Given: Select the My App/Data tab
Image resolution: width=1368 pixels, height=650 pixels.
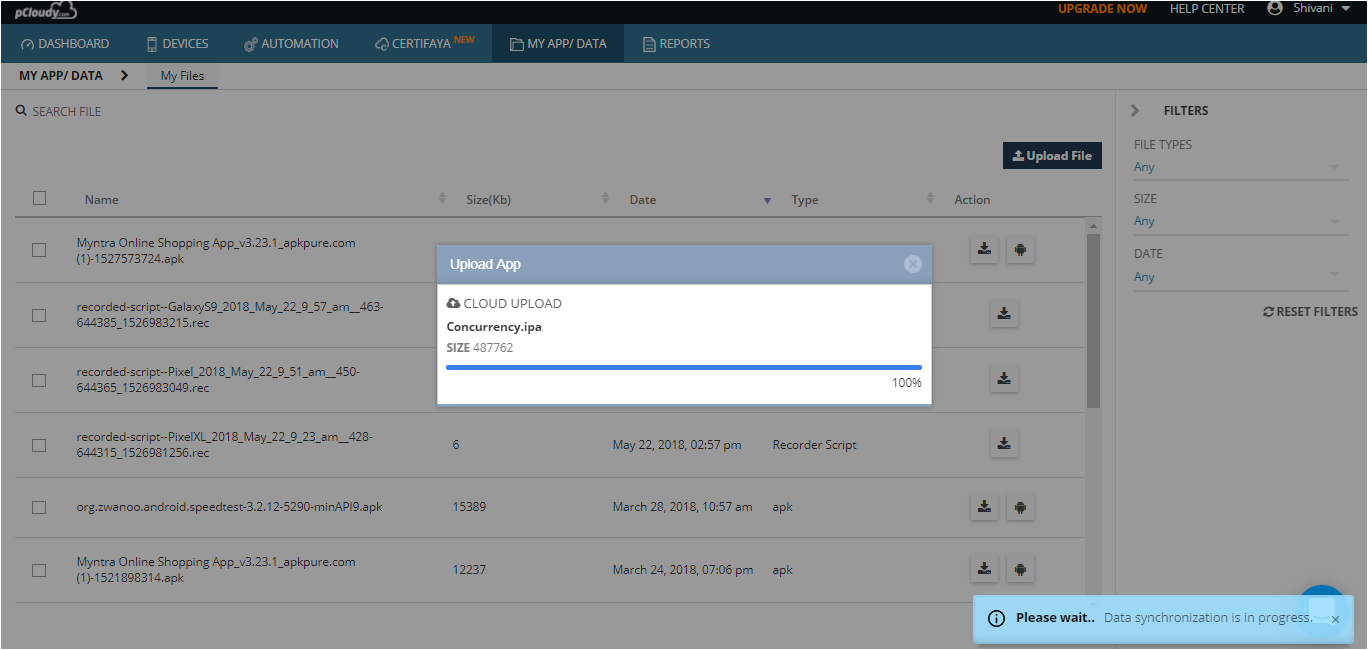Looking at the screenshot, I should point(558,44).
